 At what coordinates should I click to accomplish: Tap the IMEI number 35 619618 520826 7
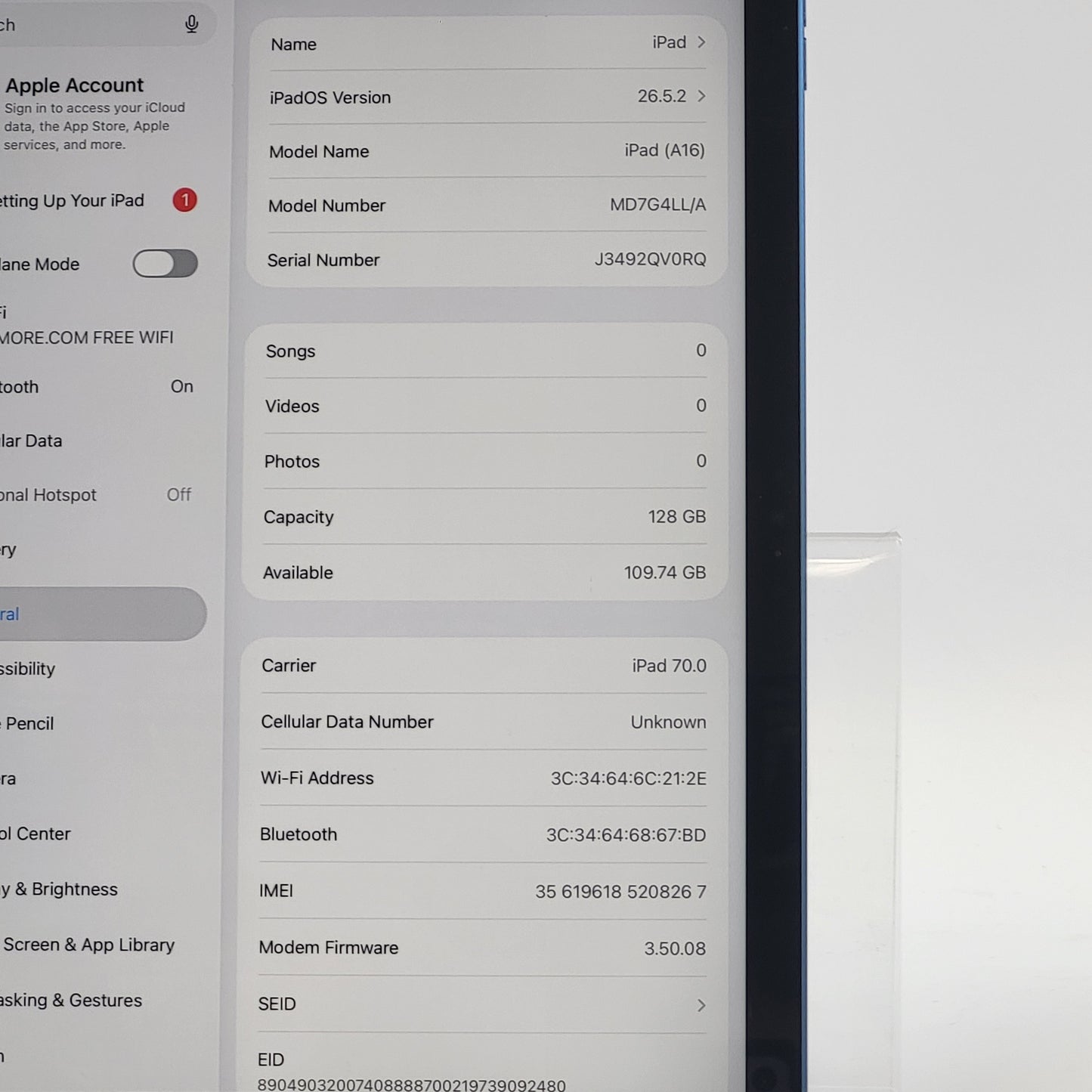point(620,892)
